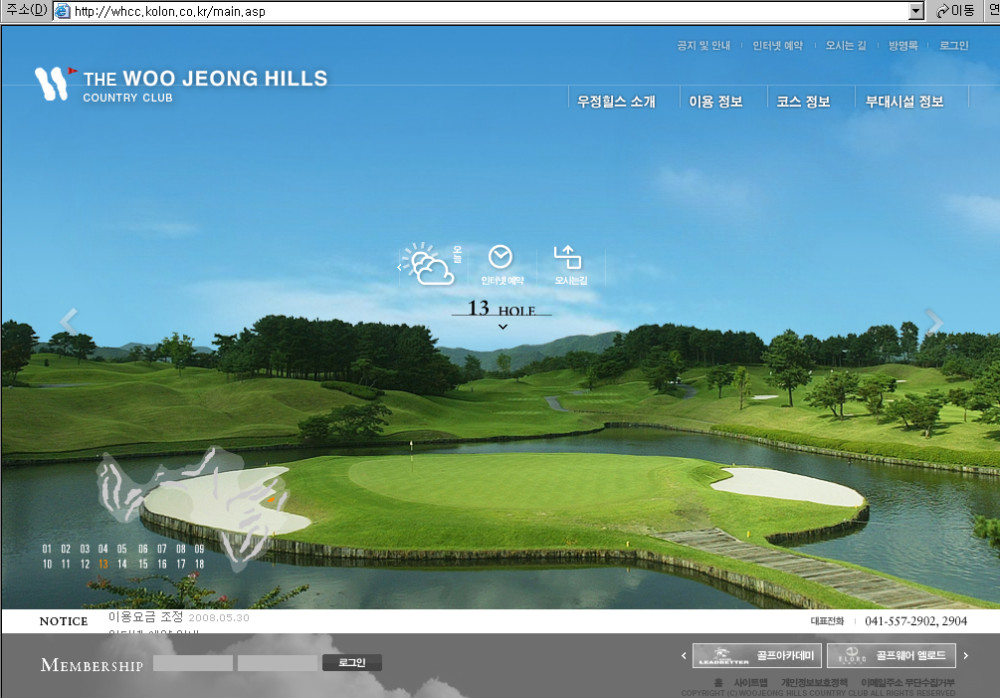Click the Internet Explorer page icon in address bar
This screenshot has height=698, width=1000.
point(62,11)
